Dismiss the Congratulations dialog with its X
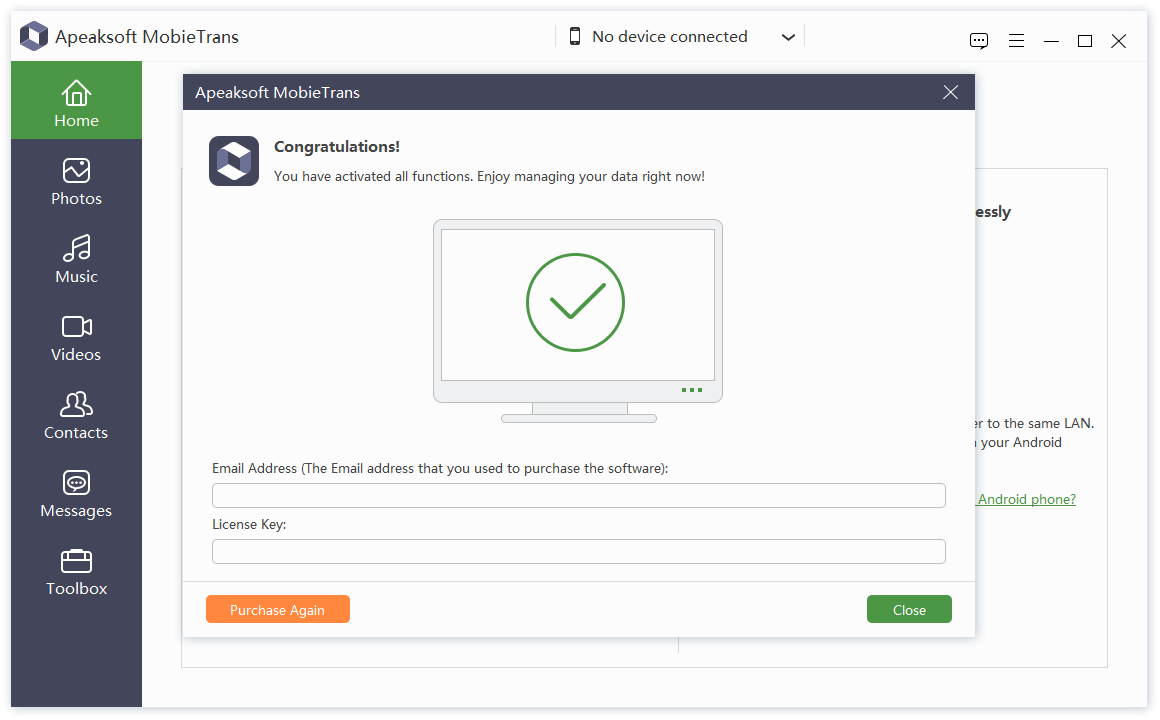The width and height of the screenshot is (1160, 720). [949, 91]
